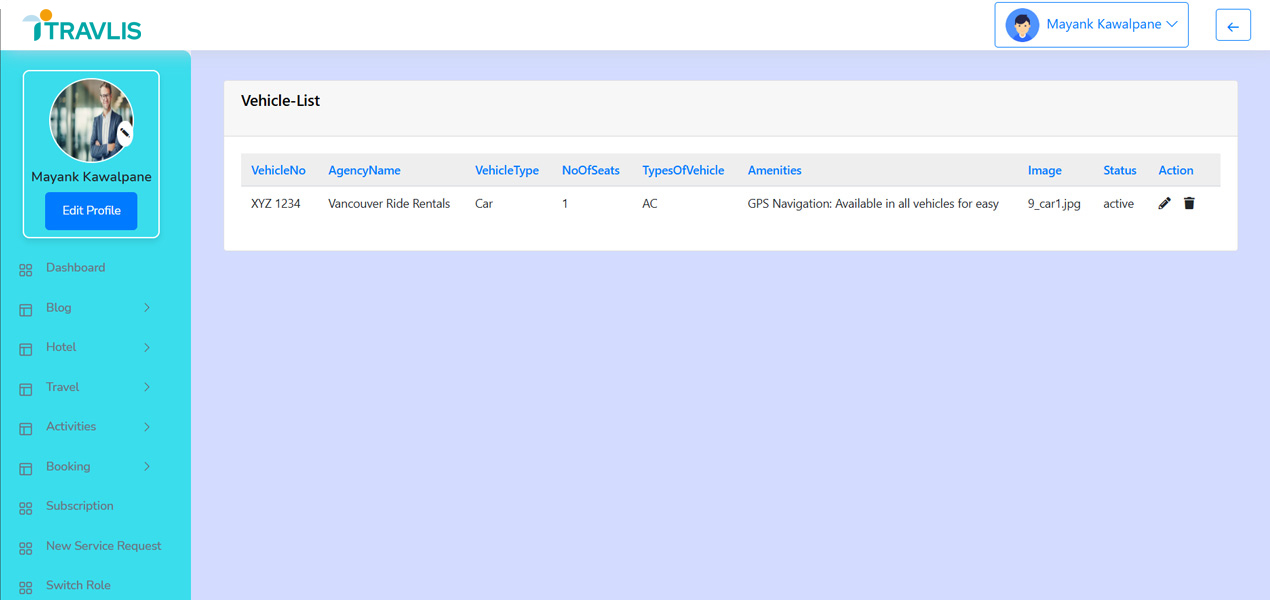Viewport: 1270px width, 600px height.
Task: Click the New Service Request icon
Action: [24, 546]
